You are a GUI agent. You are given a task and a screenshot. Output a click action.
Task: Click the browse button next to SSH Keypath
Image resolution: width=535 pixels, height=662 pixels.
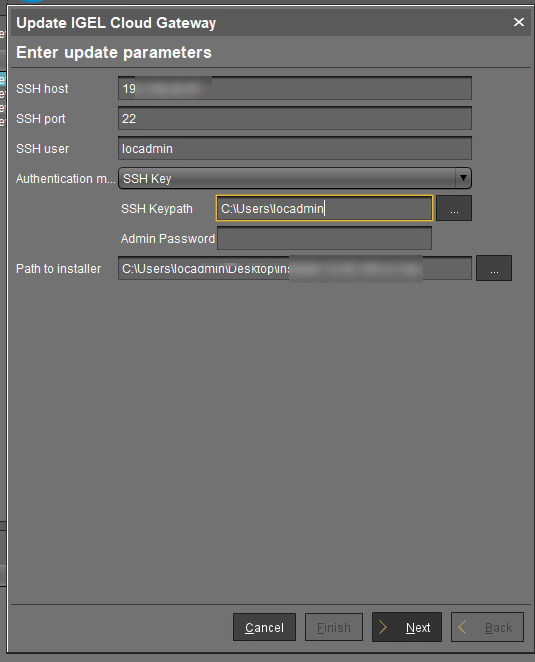[x=454, y=208]
